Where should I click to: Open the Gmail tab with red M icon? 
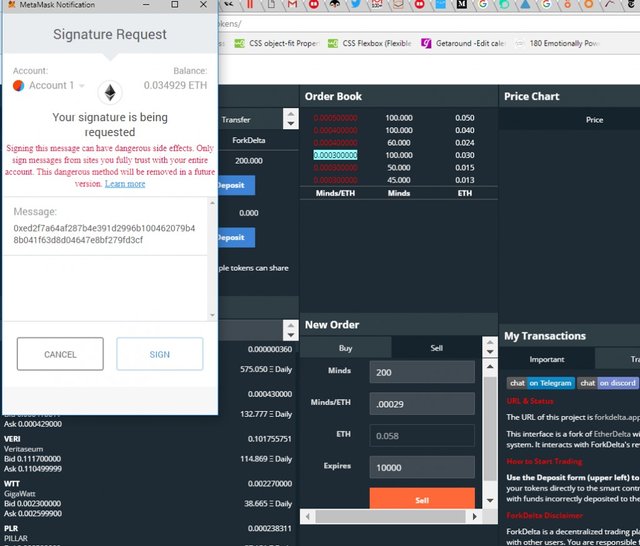(292, 4)
